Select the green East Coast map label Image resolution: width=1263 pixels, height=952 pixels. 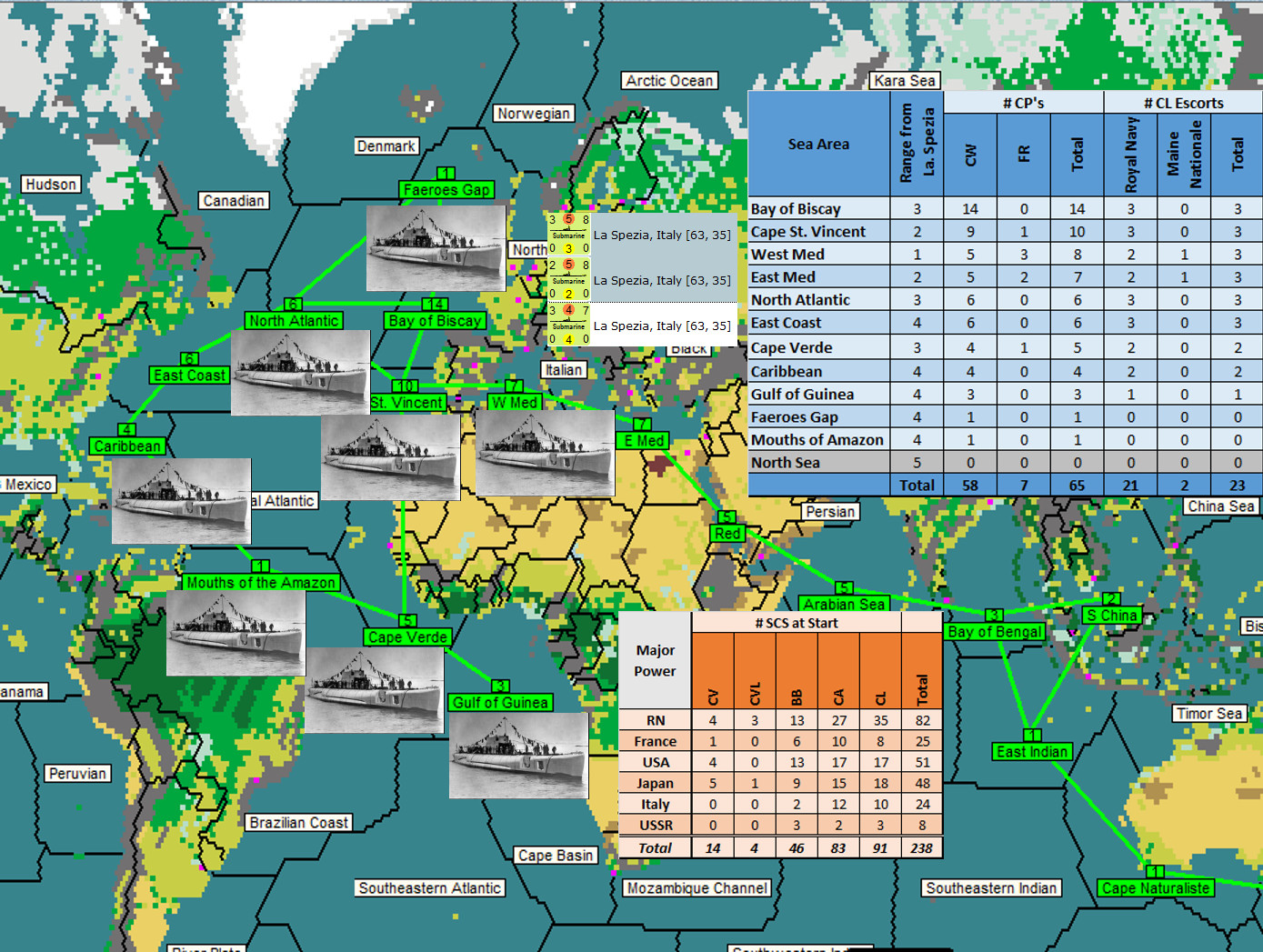pyautogui.click(x=189, y=376)
